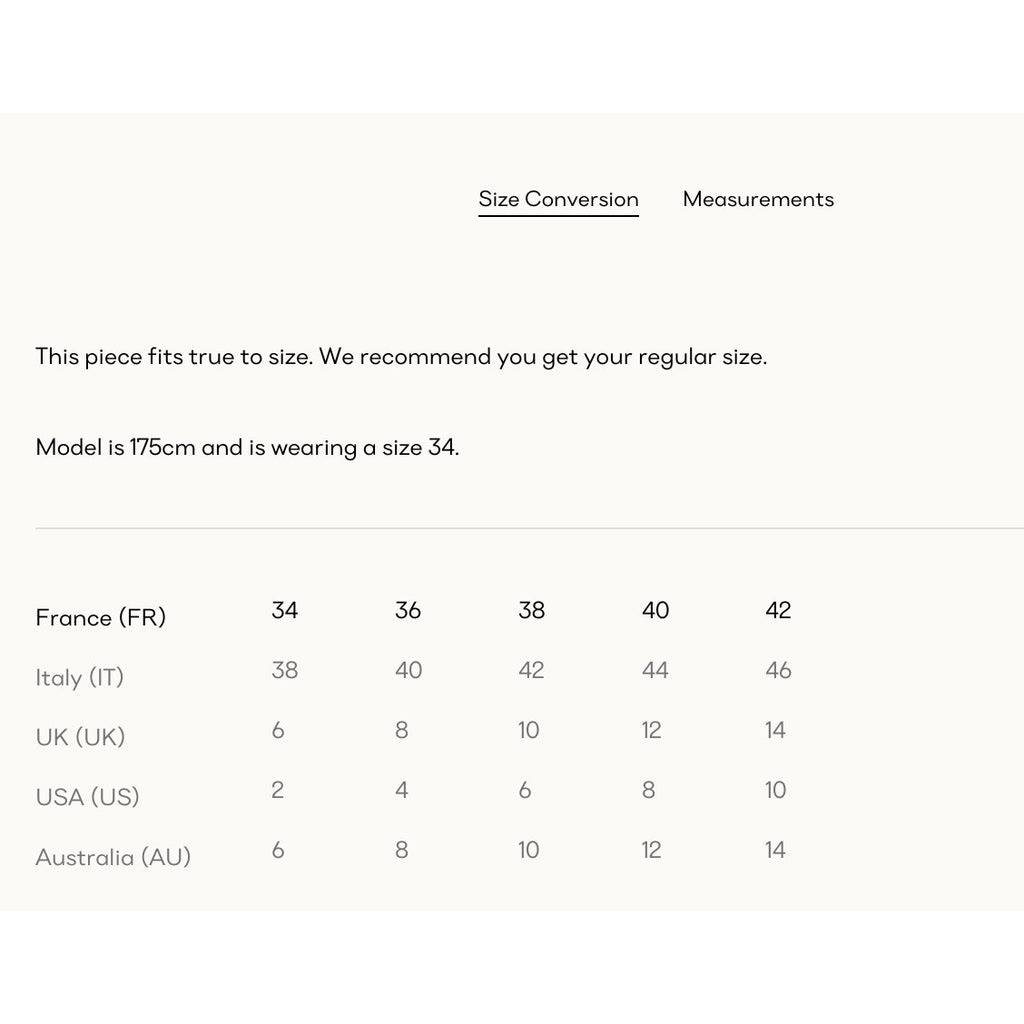Click the Italy (IT) row label
Viewport: 1024px width, 1024px height.
[x=80, y=677]
